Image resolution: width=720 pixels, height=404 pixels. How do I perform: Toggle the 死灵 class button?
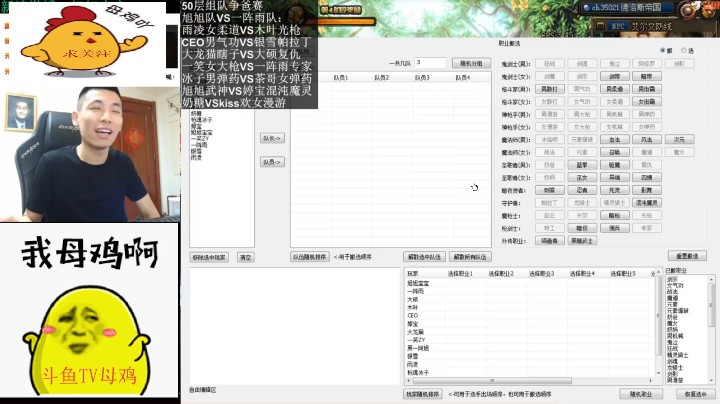click(614, 190)
